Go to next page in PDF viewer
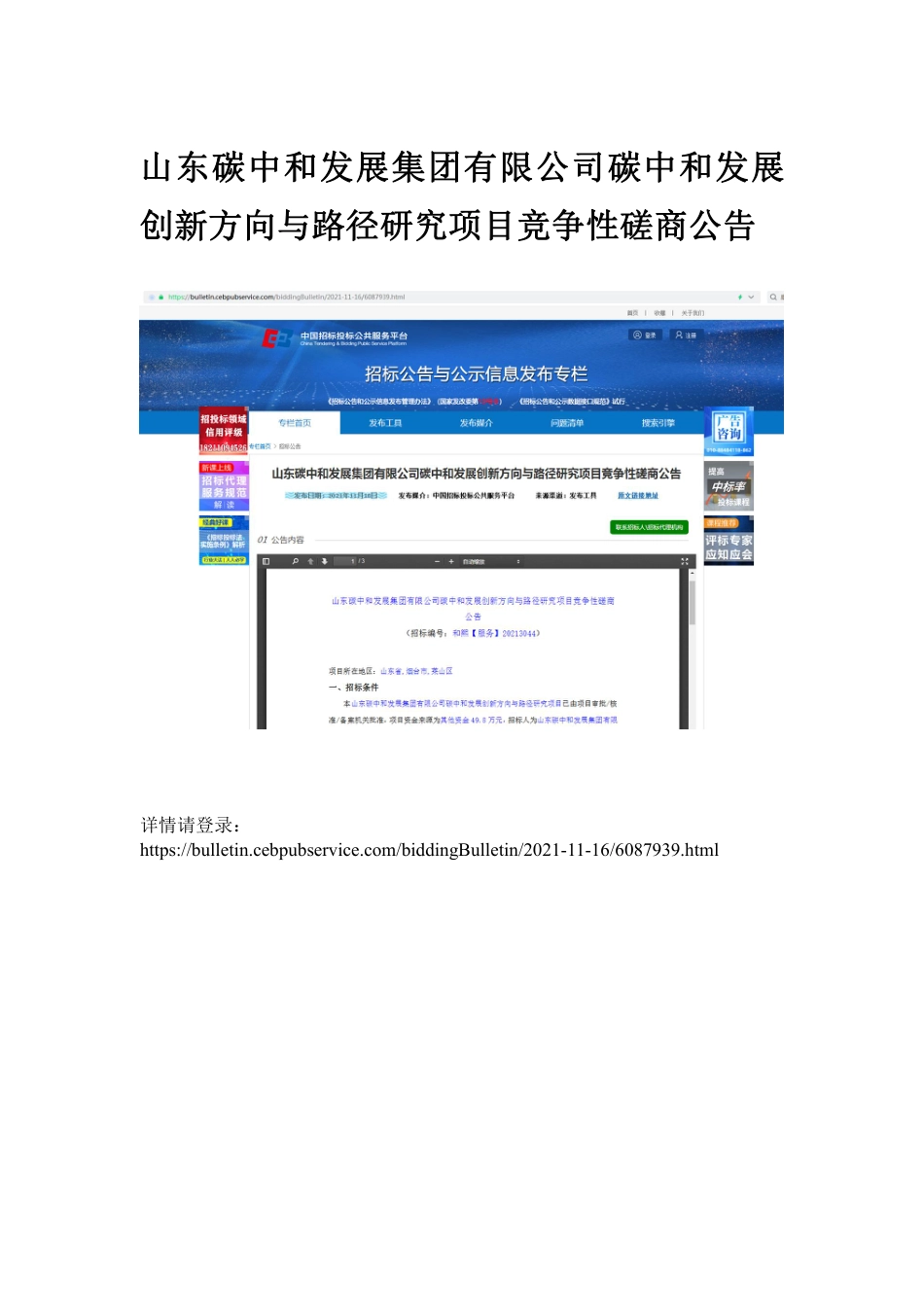The width and height of the screenshot is (924, 1307). (325, 561)
